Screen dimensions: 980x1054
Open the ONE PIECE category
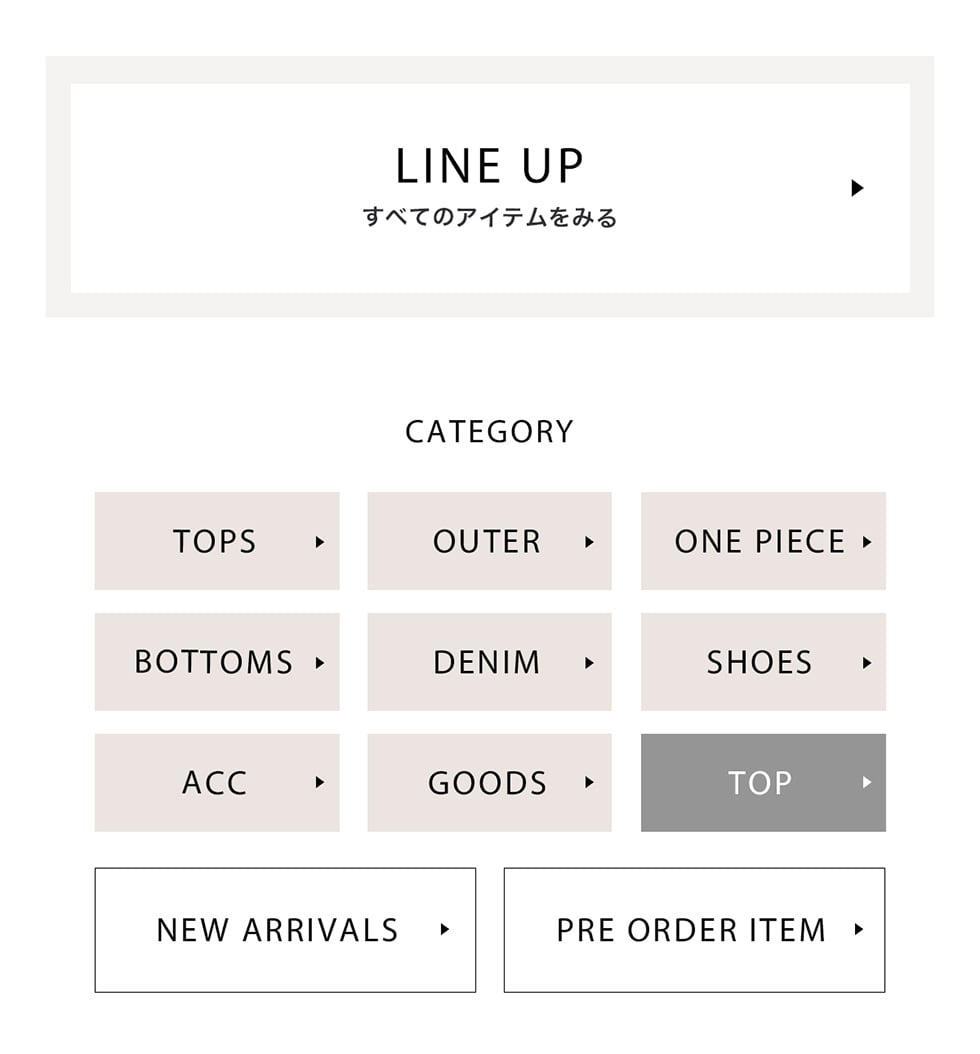click(x=759, y=542)
